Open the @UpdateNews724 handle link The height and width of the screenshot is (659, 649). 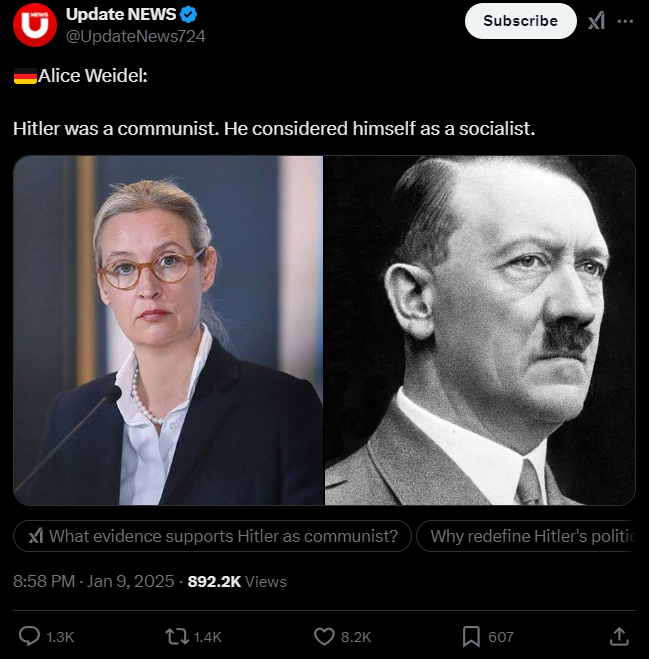pos(136,37)
